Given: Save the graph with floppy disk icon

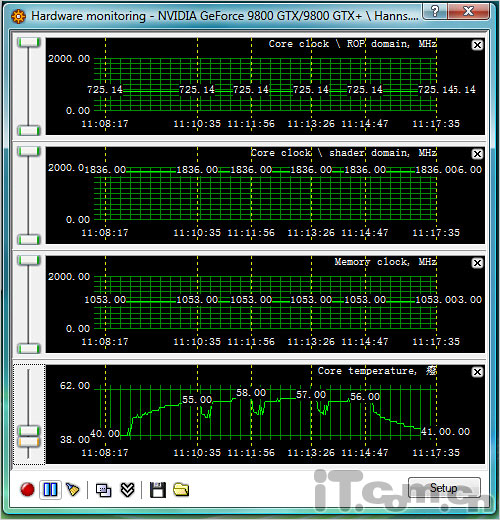Looking at the screenshot, I should pos(158,490).
